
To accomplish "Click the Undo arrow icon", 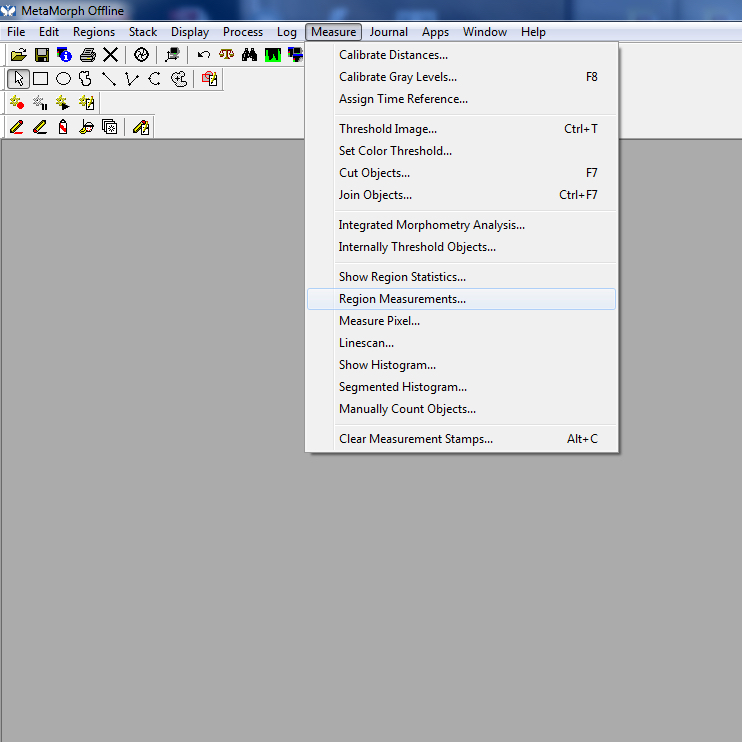I will click(x=203, y=55).
